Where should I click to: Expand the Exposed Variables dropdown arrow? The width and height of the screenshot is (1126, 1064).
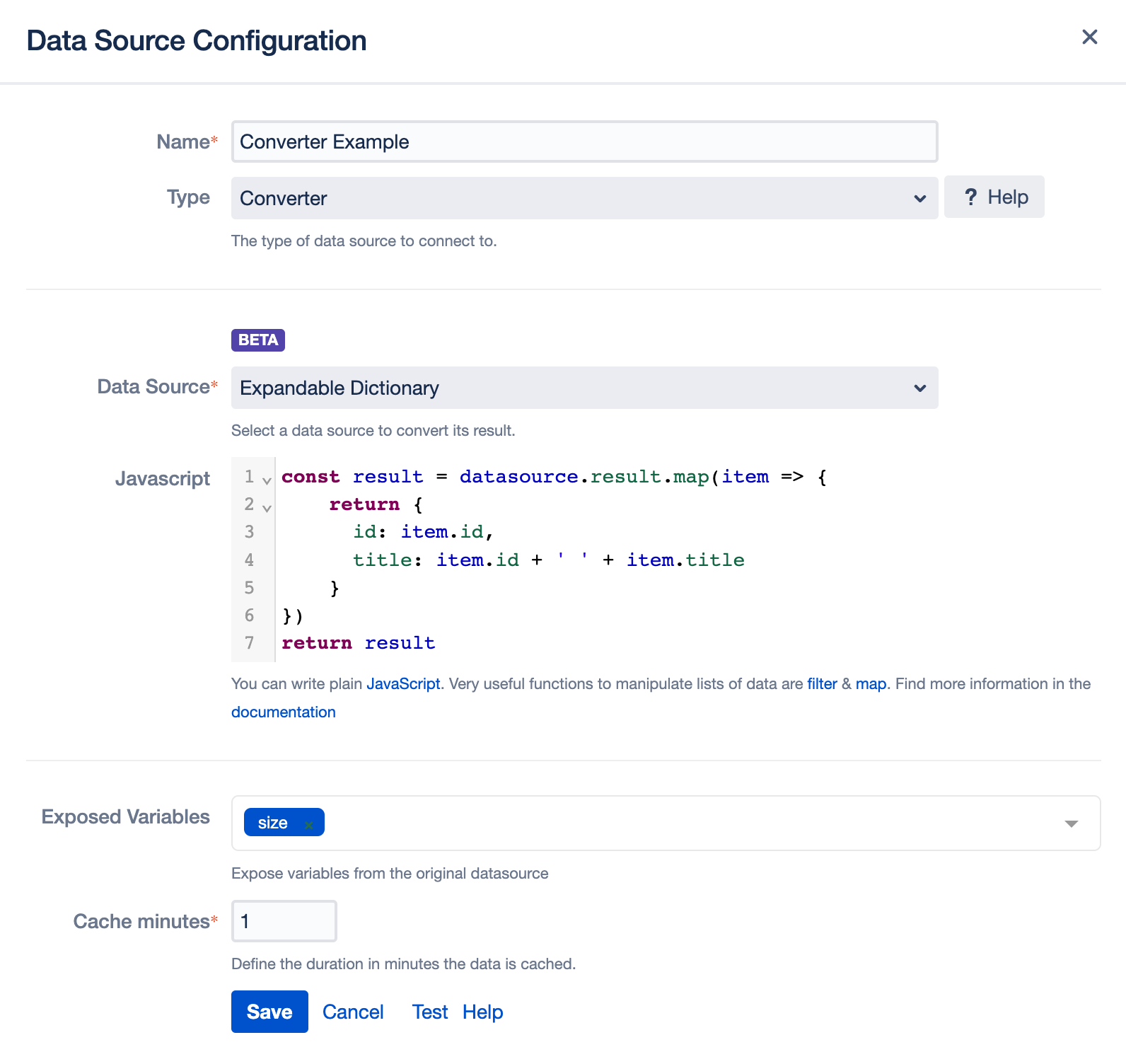(x=1071, y=823)
